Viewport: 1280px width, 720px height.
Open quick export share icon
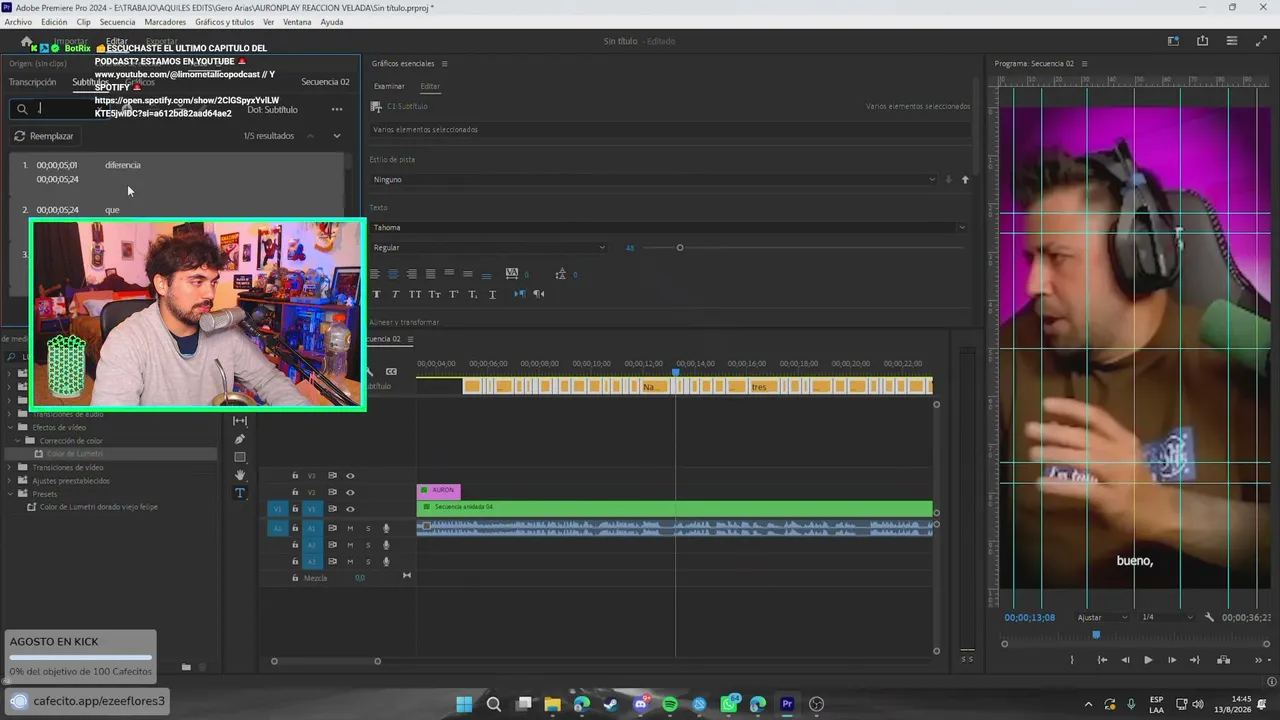[1202, 41]
